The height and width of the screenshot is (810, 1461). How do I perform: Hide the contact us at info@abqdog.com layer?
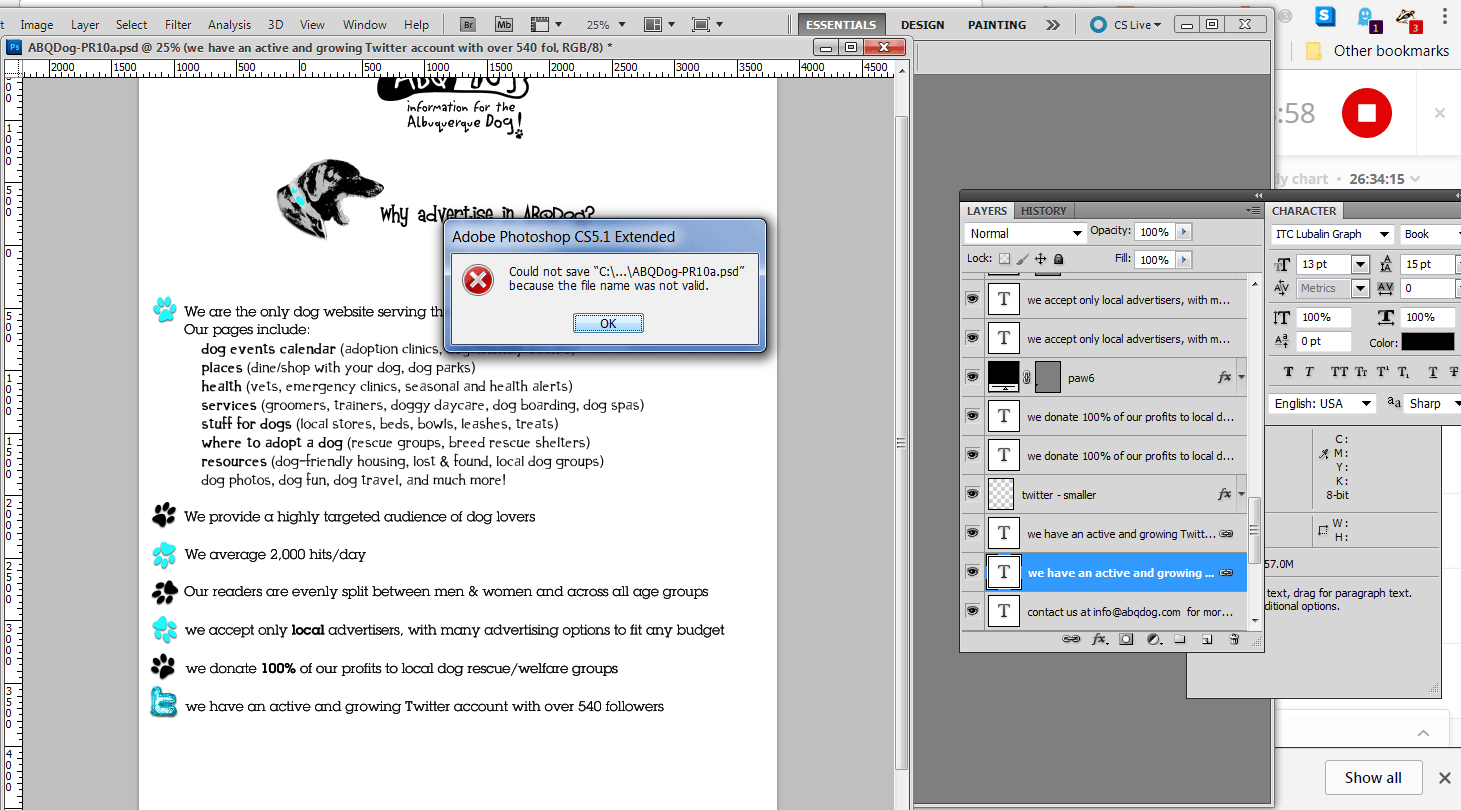pos(972,611)
